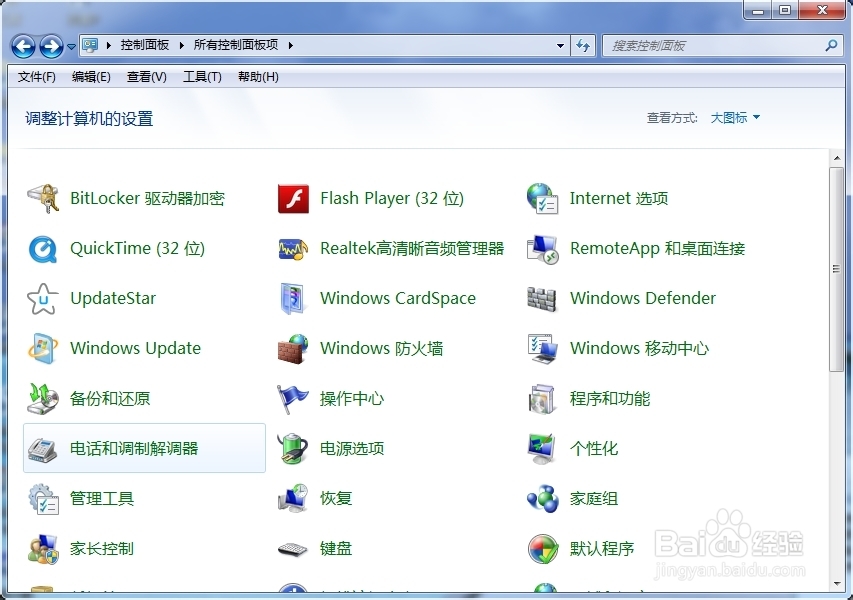Click the 操作中心 flag icon
Screen dimensions: 853x600
click(x=293, y=399)
